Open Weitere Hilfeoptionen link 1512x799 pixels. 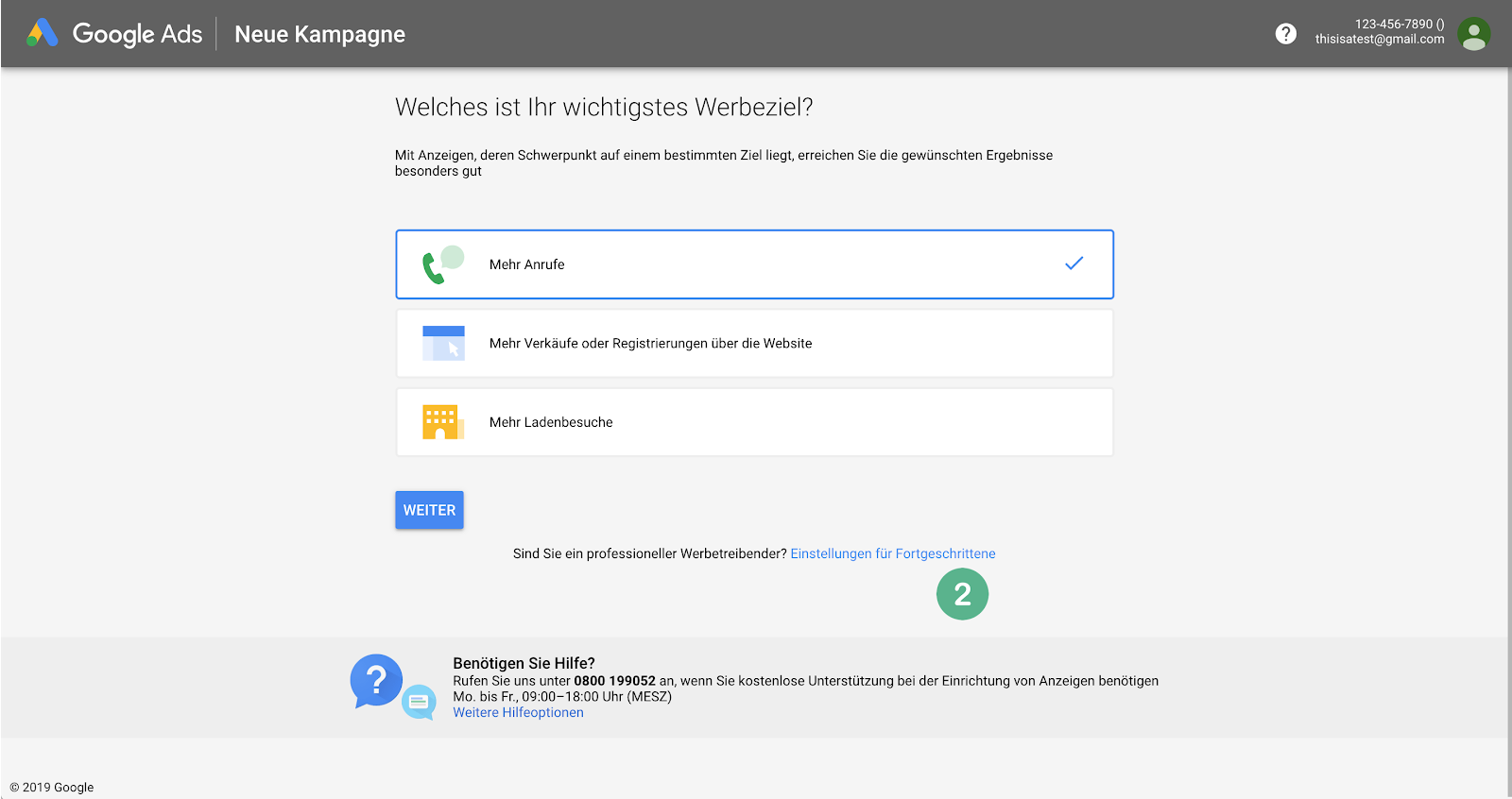pyautogui.click(x=518, y=713)
